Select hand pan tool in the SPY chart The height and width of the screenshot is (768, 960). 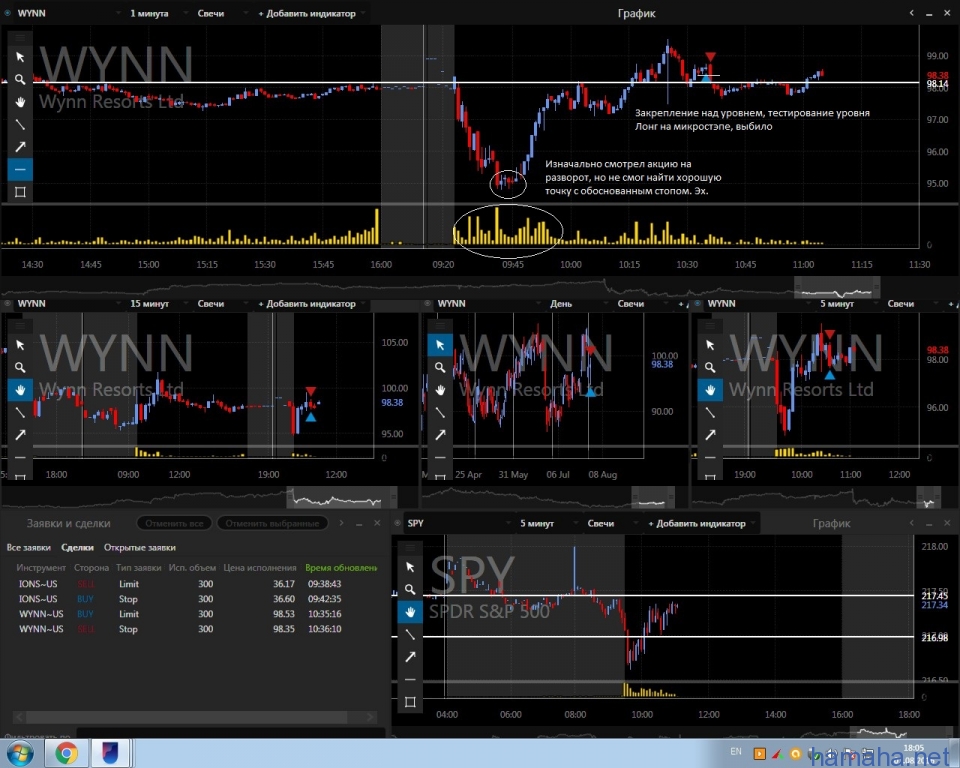pos(410,612)
